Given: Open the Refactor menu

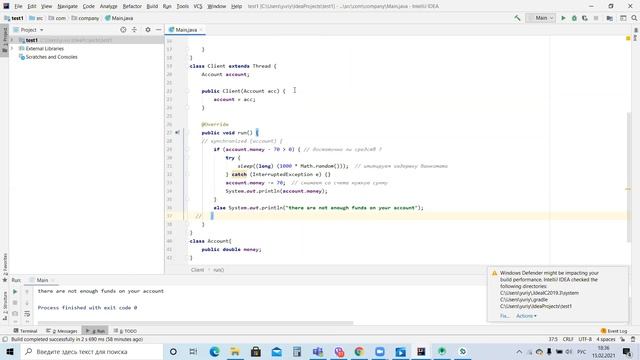Looking at the screenshot, I should click(x=132, y=6).
